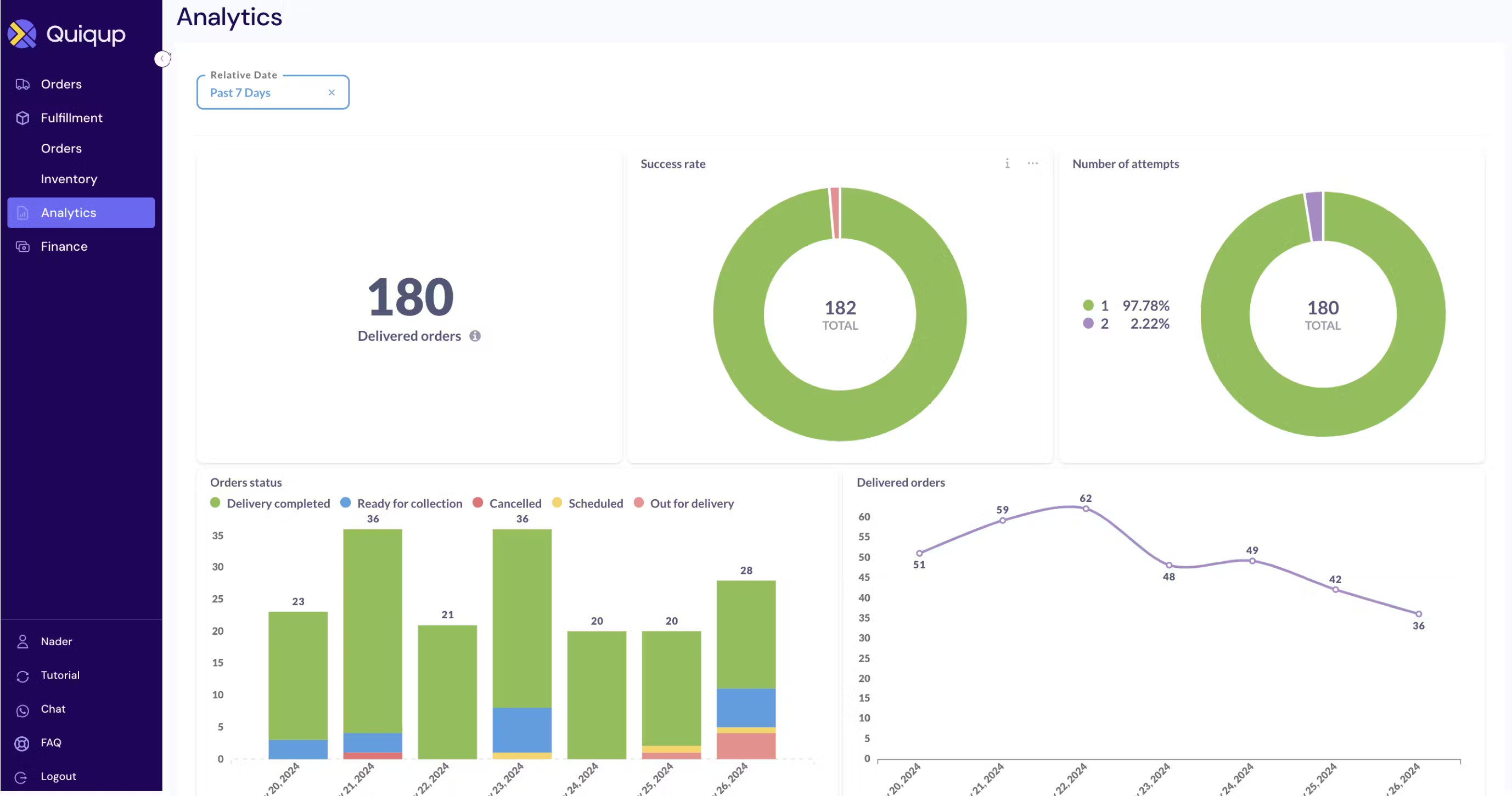1512x796 pixels.
Task: Open Success rate three-dot options menu
Action: (x=1032, y=163)
